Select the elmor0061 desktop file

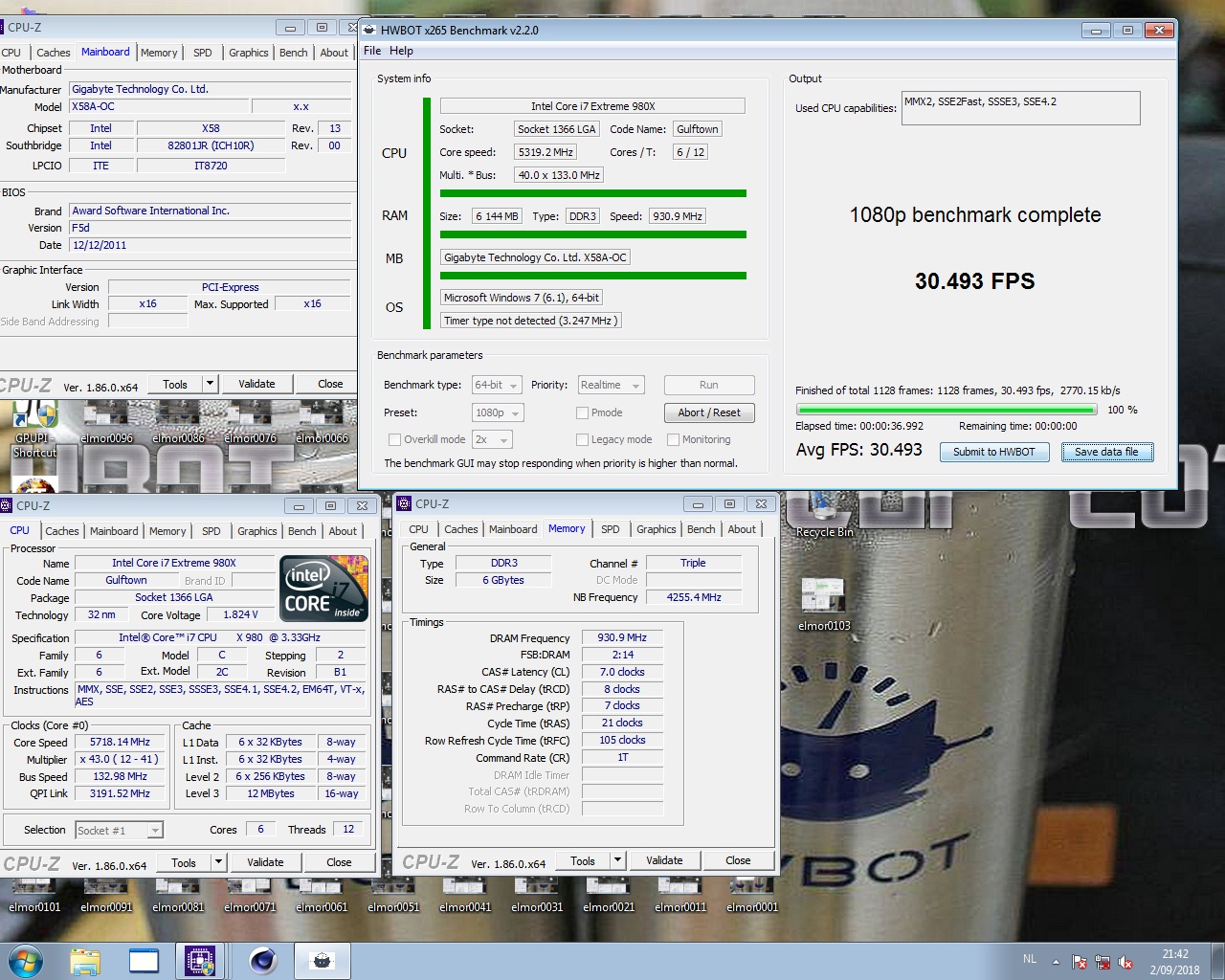(322, 895)
